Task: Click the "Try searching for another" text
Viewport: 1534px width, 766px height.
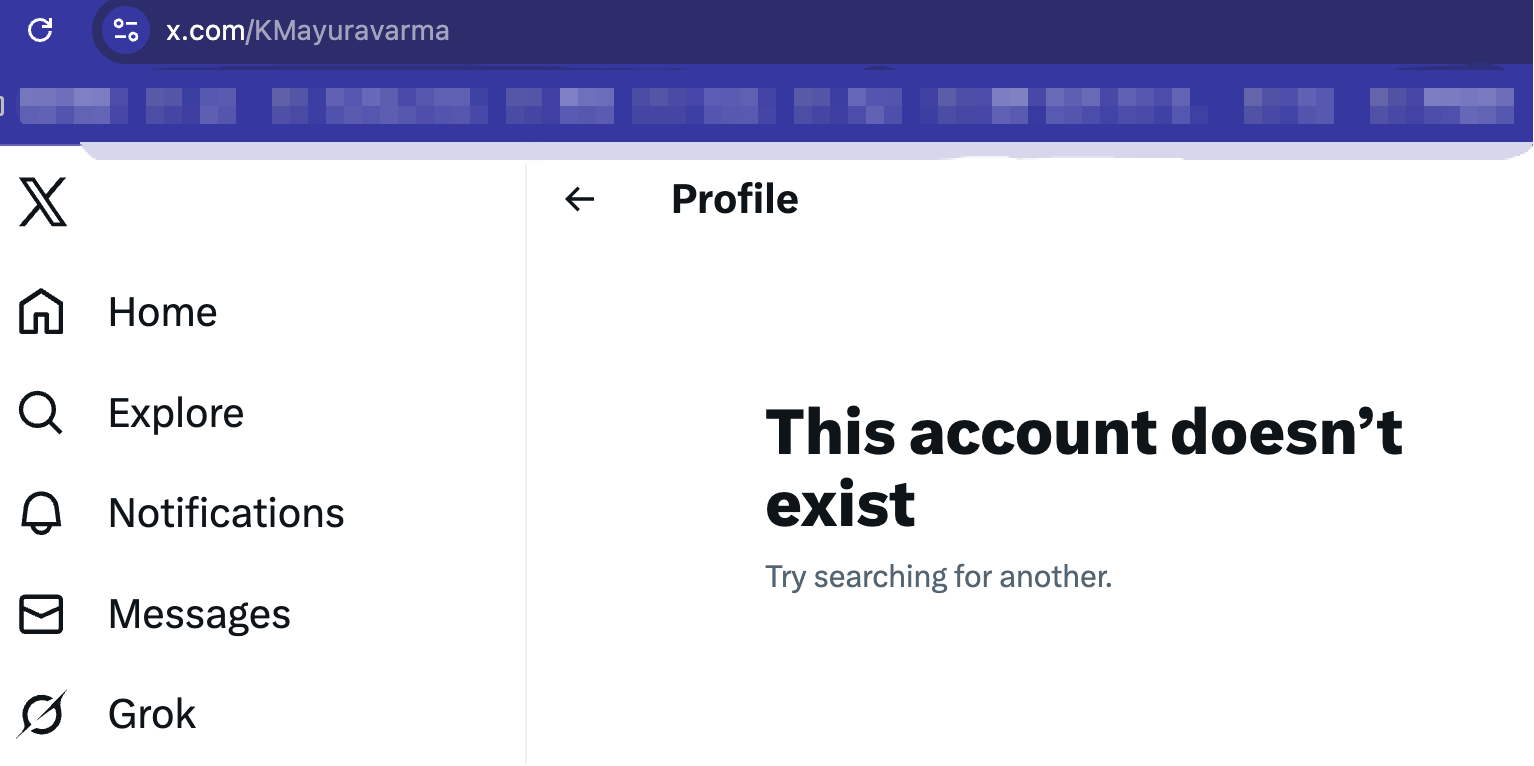Action: (938, 577)
